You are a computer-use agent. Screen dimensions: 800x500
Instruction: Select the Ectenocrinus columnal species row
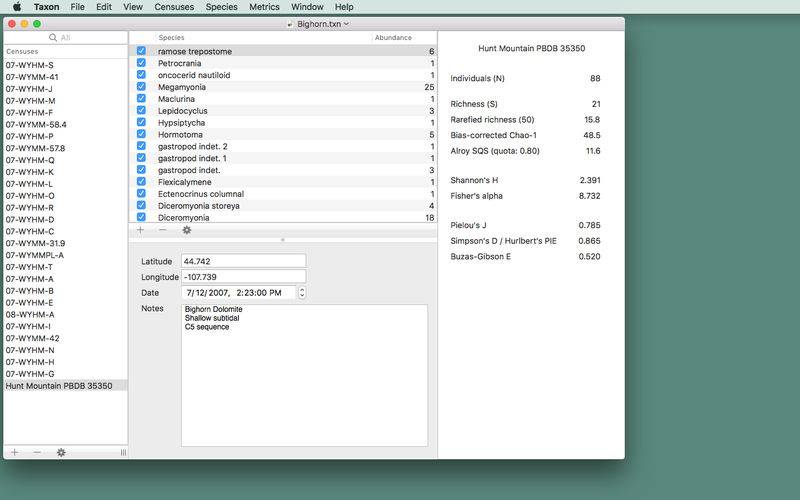click(x=283, y=194)
